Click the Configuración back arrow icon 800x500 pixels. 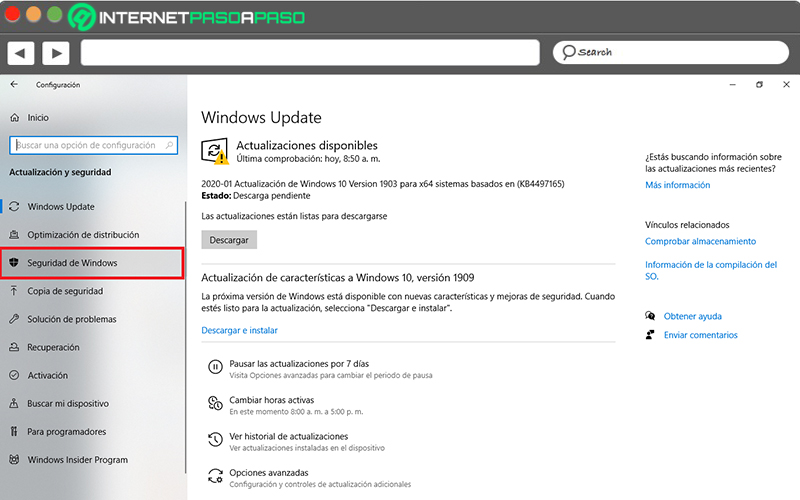click(14, 85)
